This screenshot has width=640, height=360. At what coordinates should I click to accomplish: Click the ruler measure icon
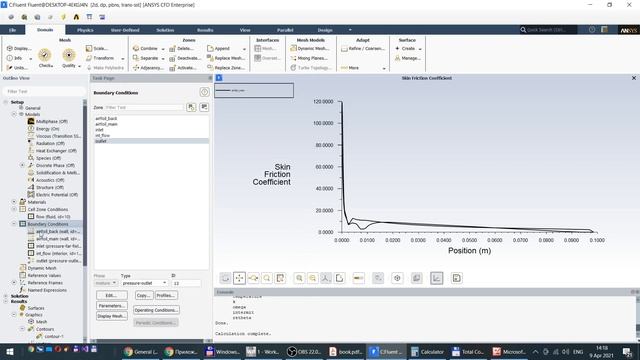coord(358,278)
